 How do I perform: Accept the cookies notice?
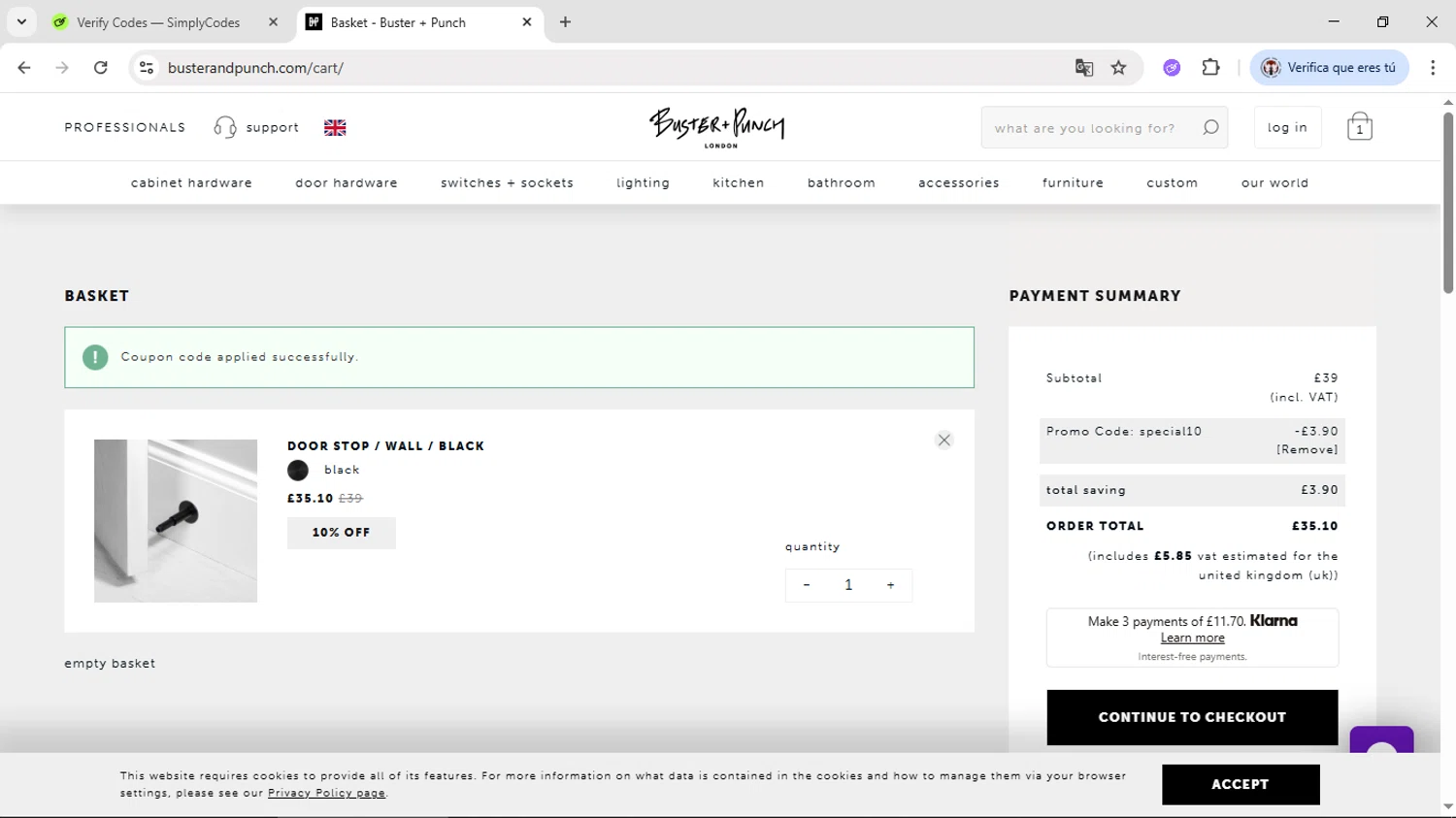(1241, 784)
